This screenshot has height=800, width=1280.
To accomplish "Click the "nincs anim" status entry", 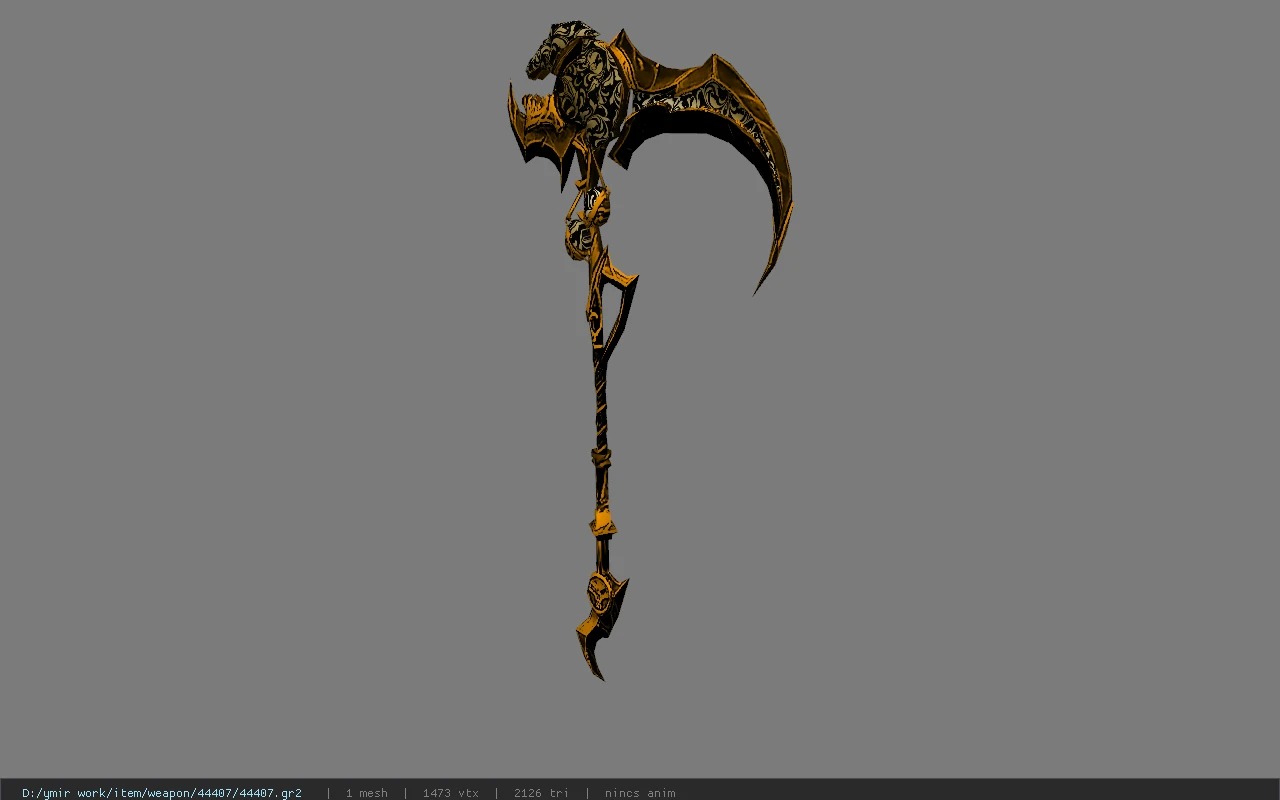I will pos(640,793).
